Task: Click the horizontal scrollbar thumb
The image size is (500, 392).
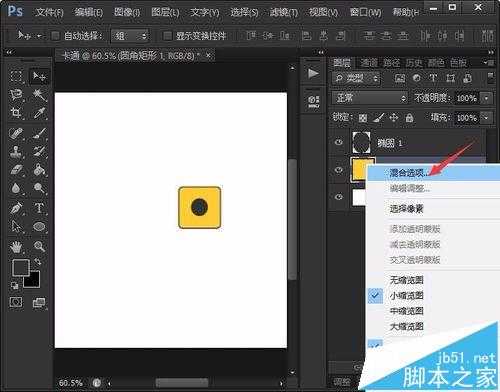Action: point(182,383)
